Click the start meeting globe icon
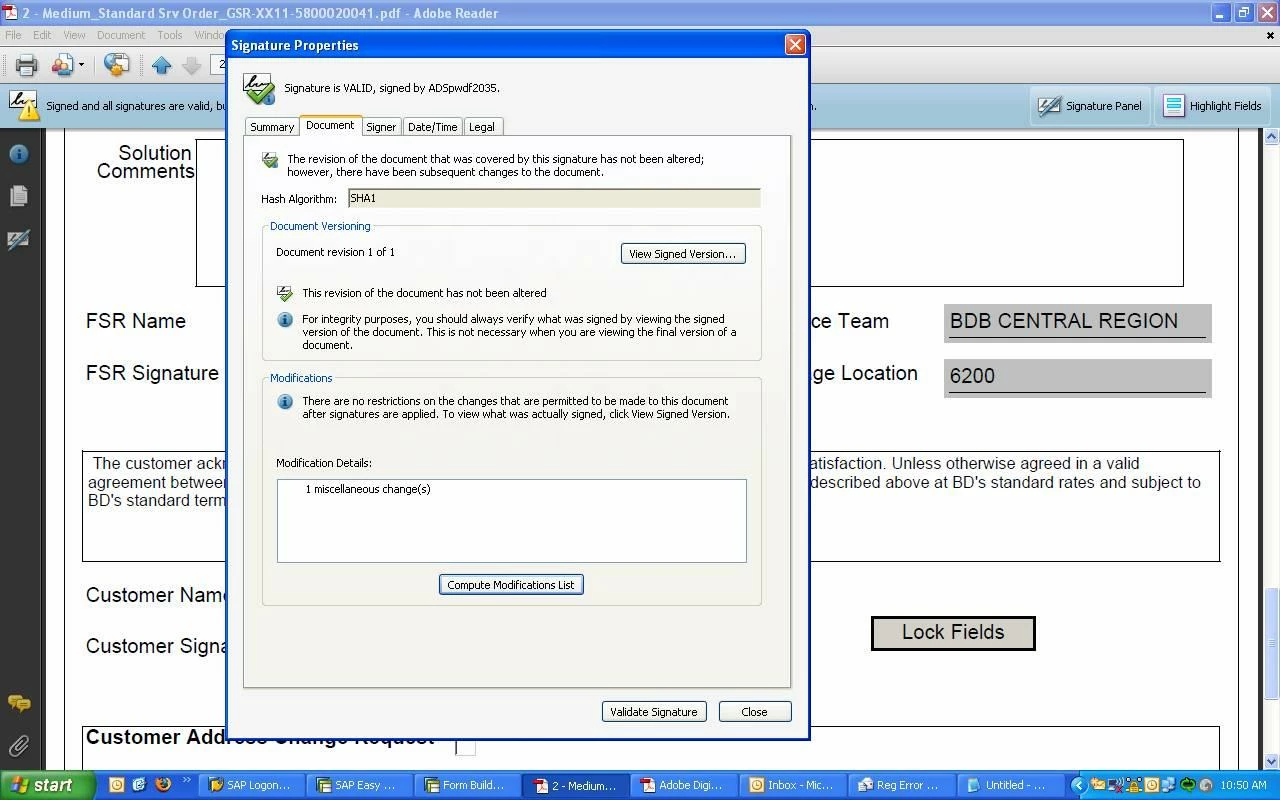1280x800 pixels. [116, 65]
